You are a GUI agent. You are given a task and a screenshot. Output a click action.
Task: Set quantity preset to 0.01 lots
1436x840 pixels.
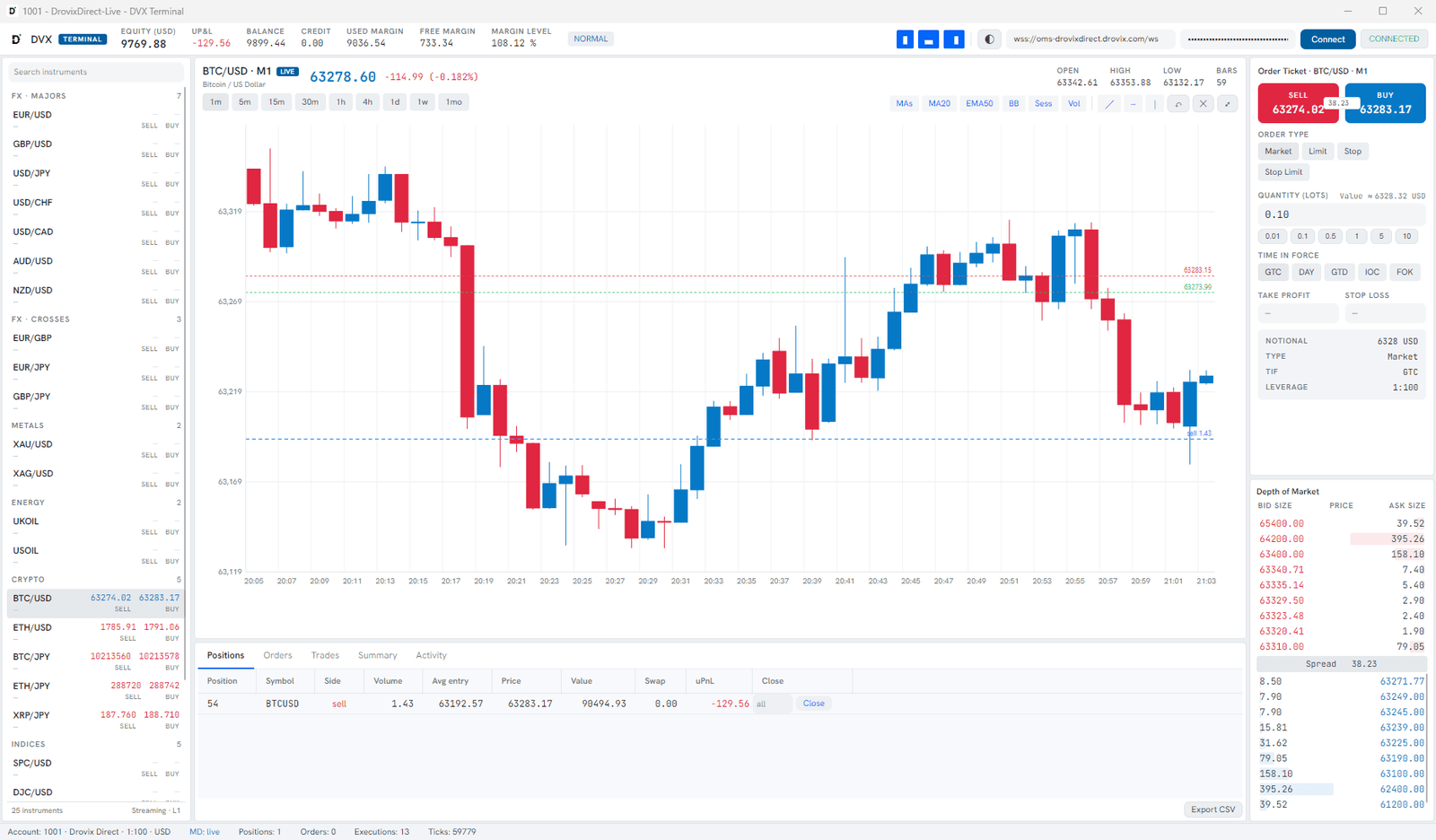coord(1273,237)
